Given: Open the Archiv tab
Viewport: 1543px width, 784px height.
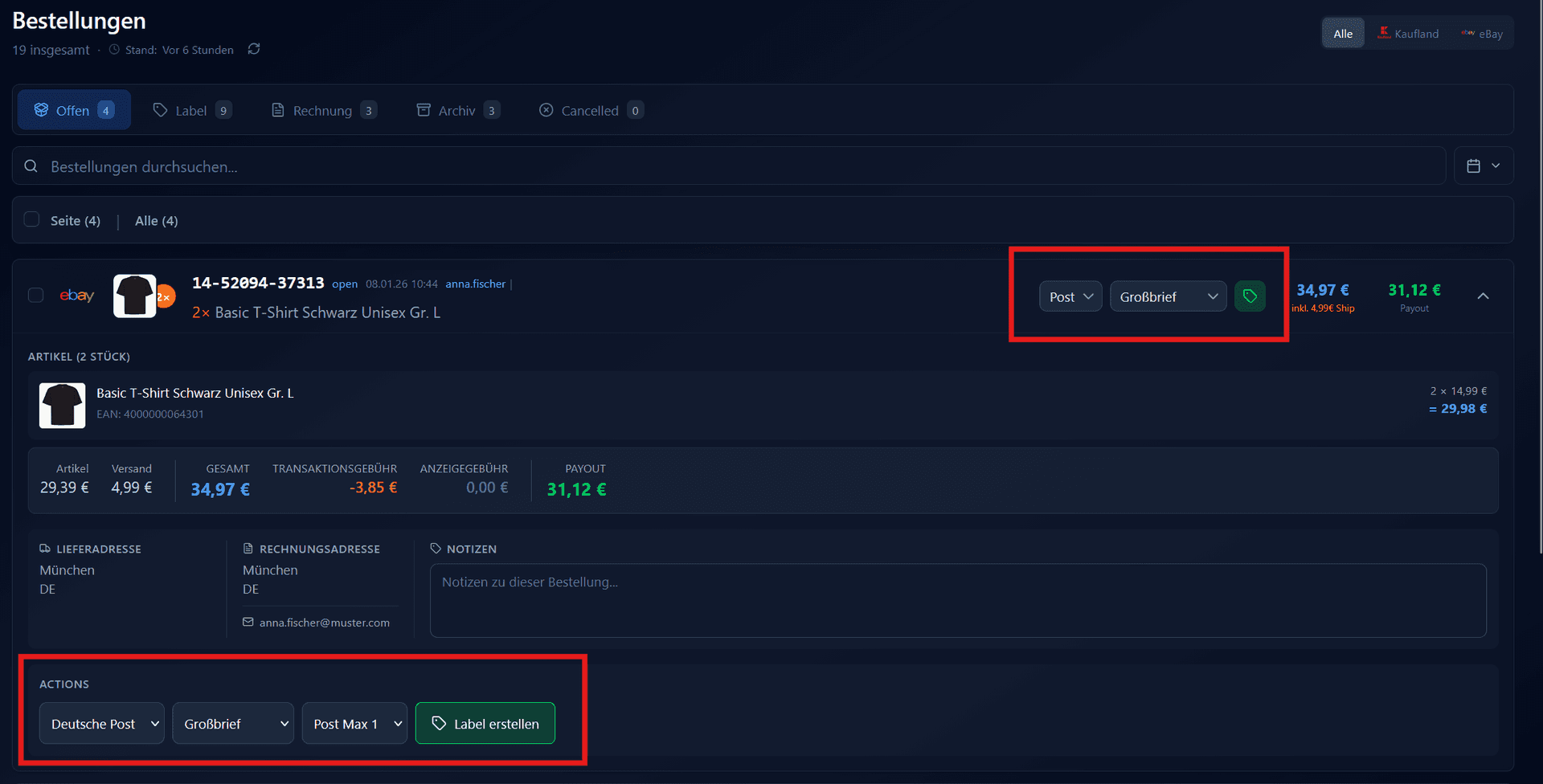Looking at the screenshot, I should click(x=457, y=111).
